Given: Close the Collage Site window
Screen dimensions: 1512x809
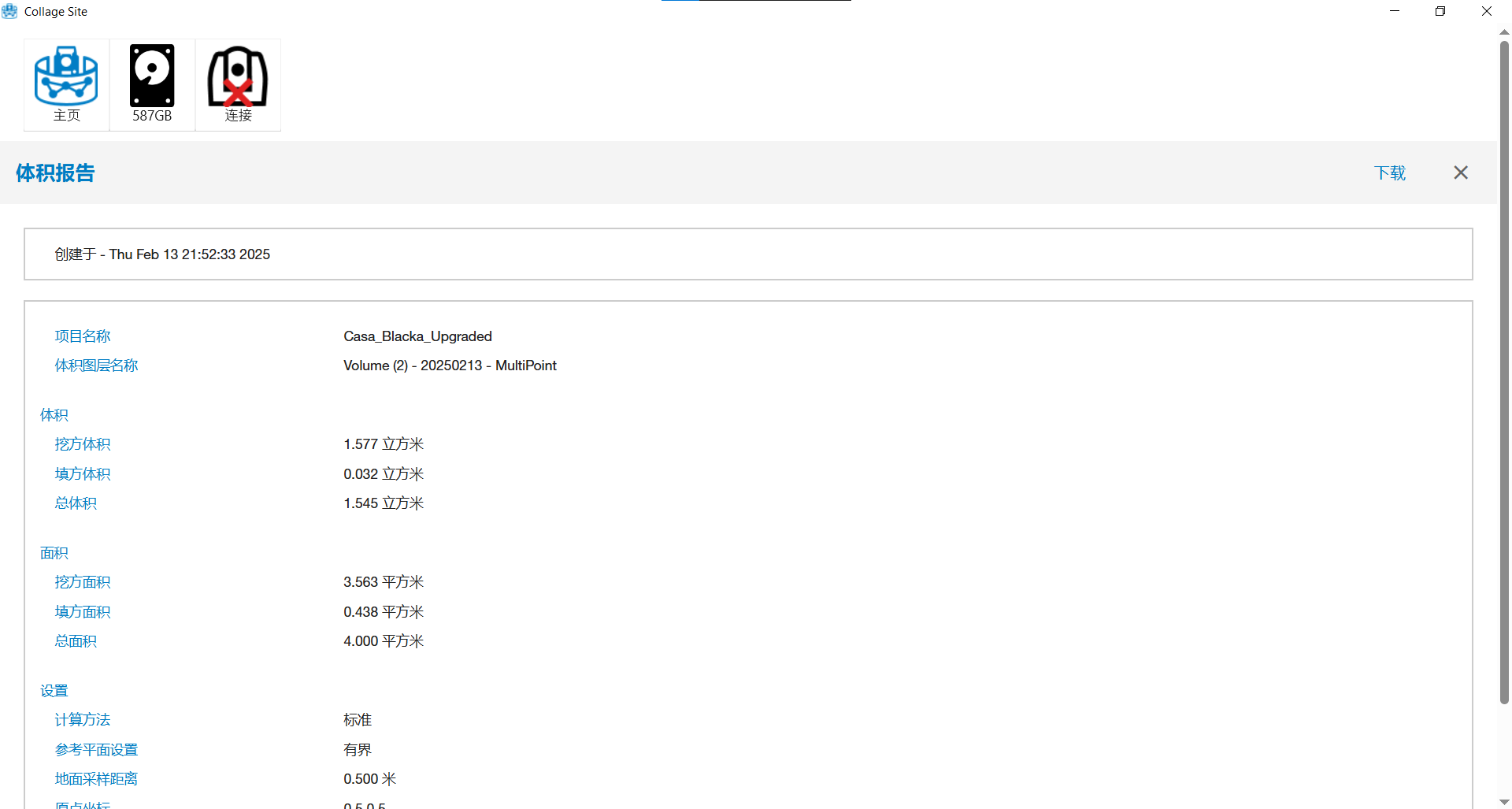Looking at the screenshot, I should point(1486,11).
